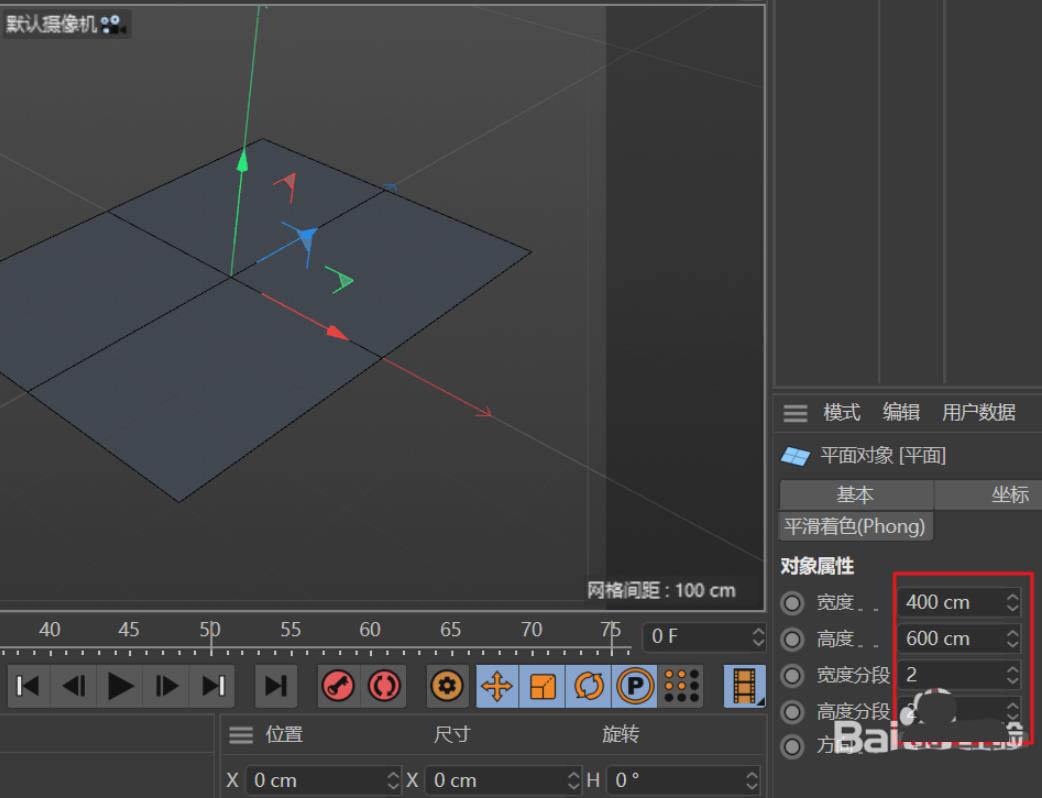Toggle the radio button next to 宽度分段
Screen dimensions: 1042x798
pyautogui.click(x=792, y=675)
